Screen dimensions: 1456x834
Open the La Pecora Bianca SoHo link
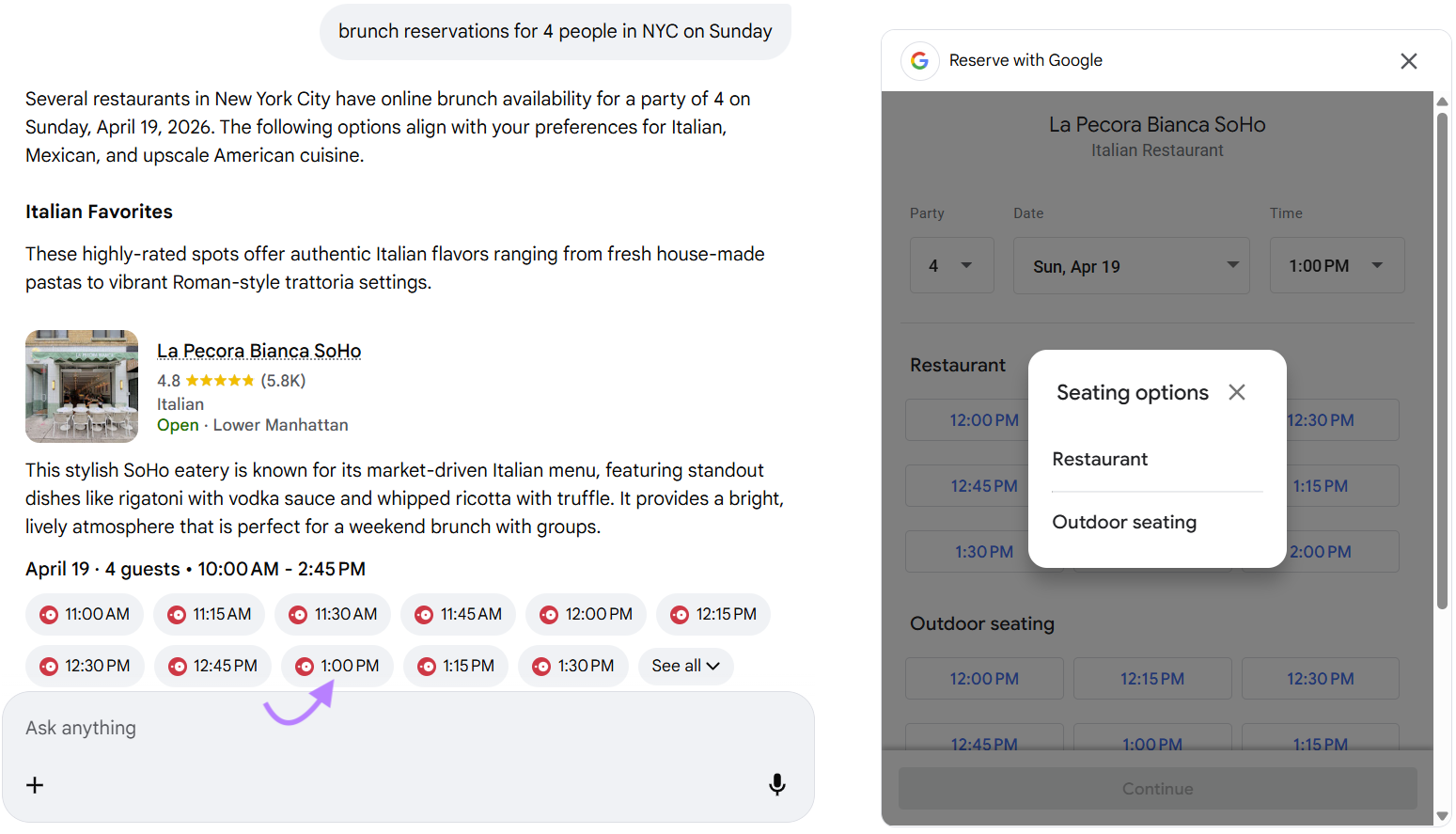(x=258, y=350)
